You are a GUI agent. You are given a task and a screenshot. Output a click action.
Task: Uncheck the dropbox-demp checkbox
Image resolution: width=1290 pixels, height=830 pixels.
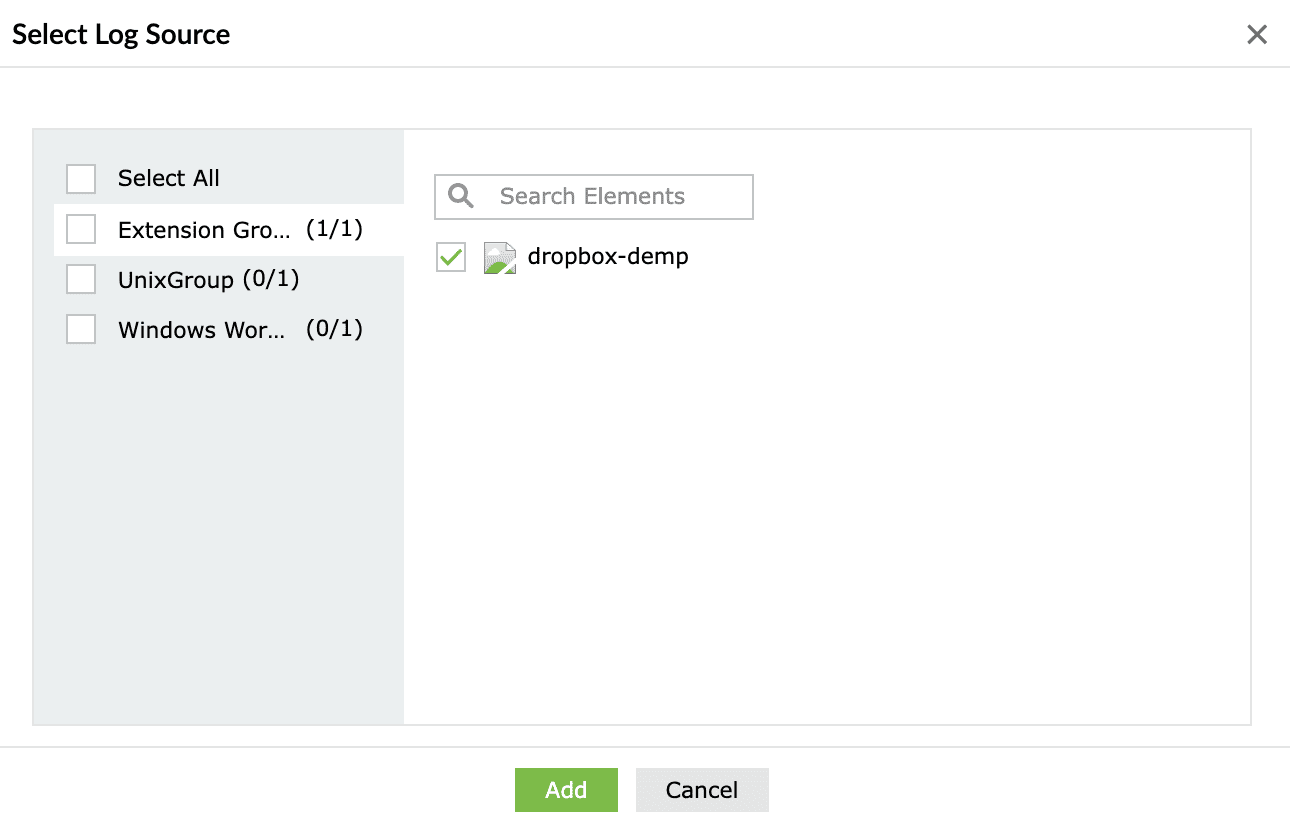[451, 258]
